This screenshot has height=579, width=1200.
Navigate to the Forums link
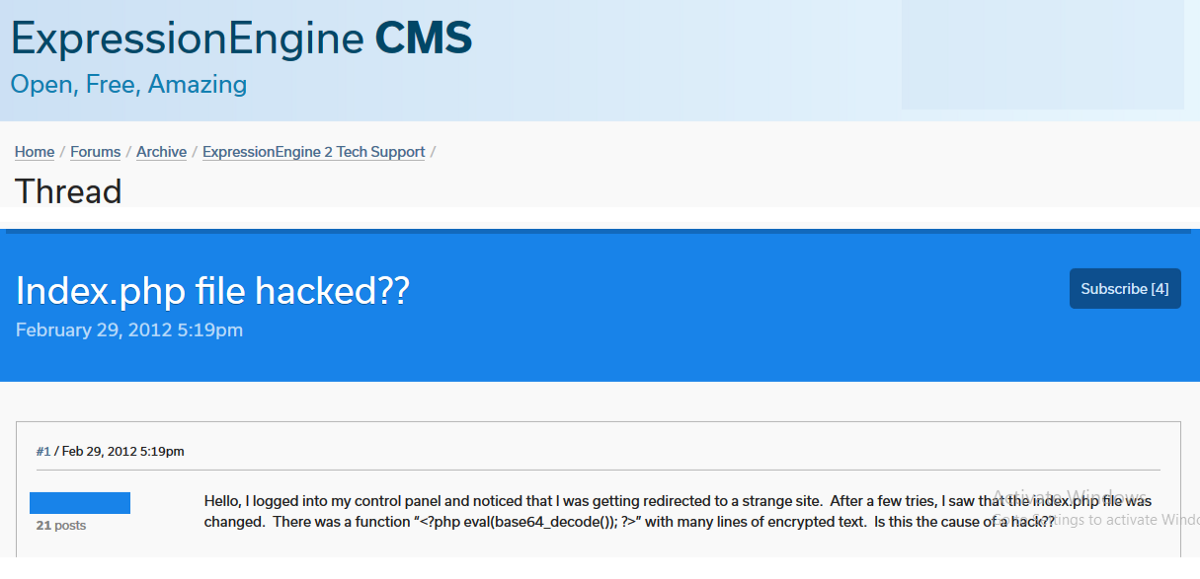(x=95, y=151)
